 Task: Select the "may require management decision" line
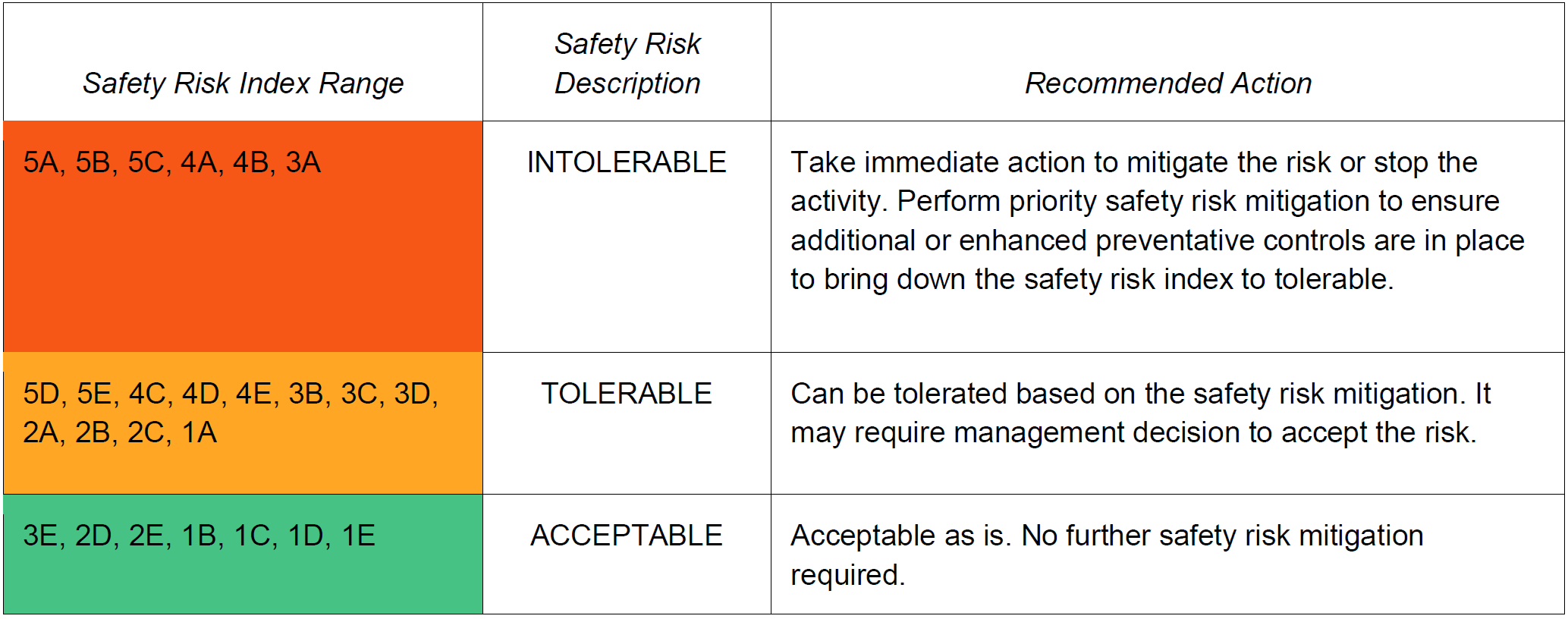tap(1133, 432)
